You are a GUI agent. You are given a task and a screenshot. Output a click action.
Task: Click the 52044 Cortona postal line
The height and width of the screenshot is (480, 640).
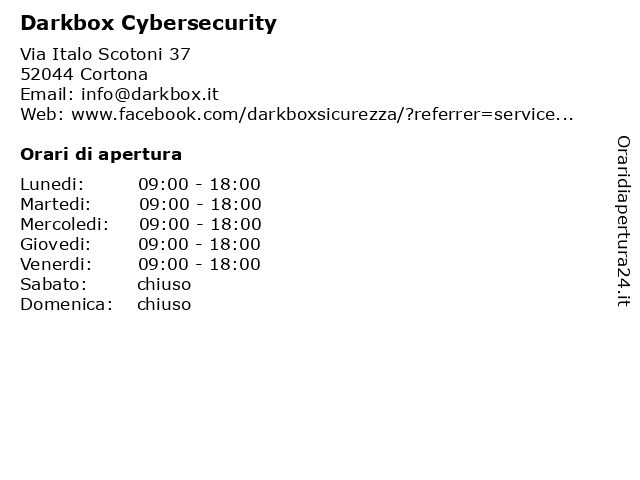84,74
